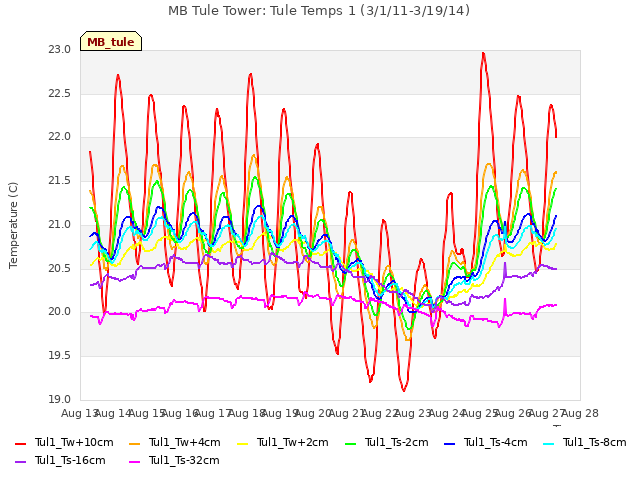Click the purple Tul1_Ts-16cm legend swatch
Screen dimensions: 640x480
(20, 461)
